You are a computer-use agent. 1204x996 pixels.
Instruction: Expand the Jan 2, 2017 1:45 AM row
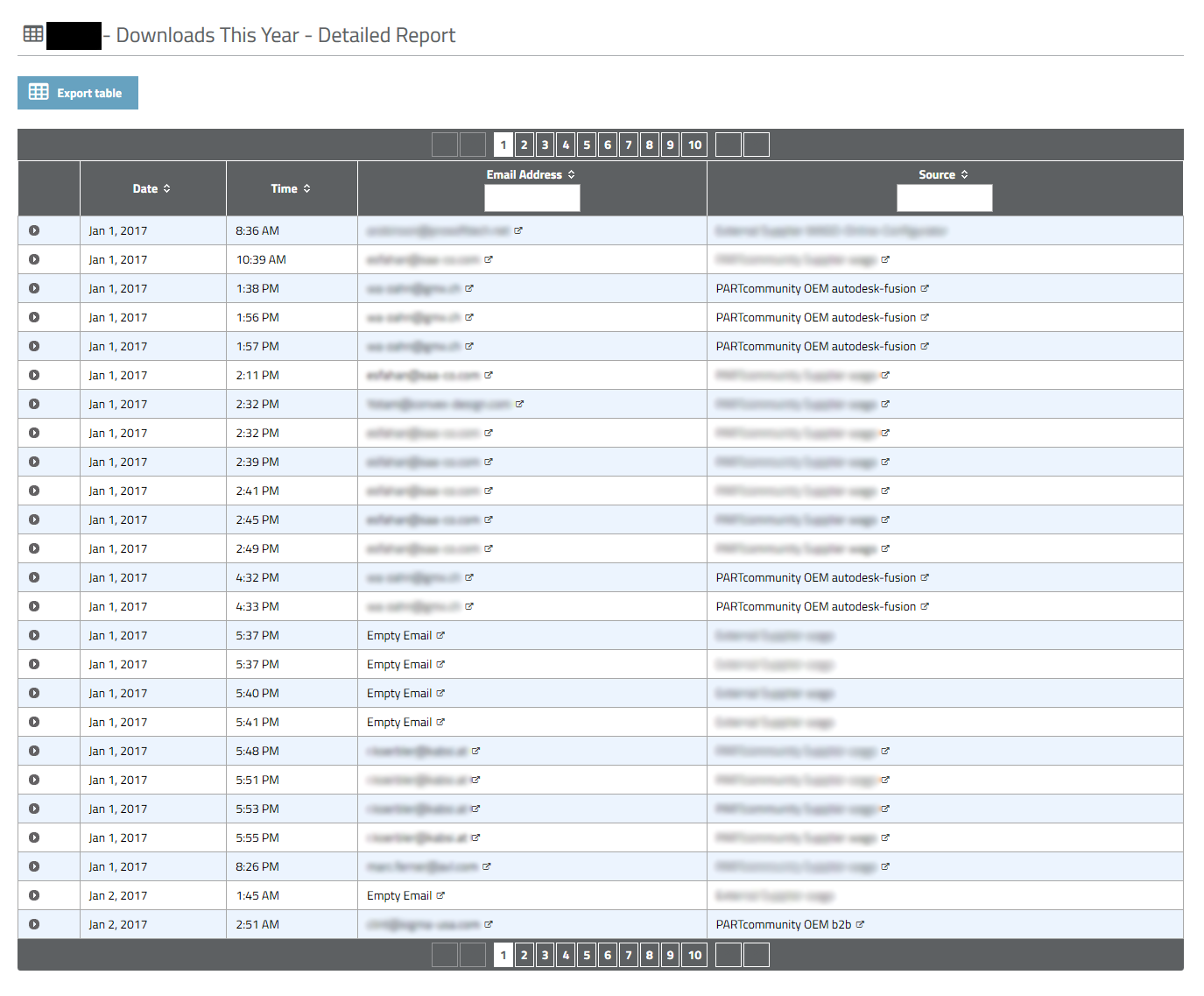33,895
